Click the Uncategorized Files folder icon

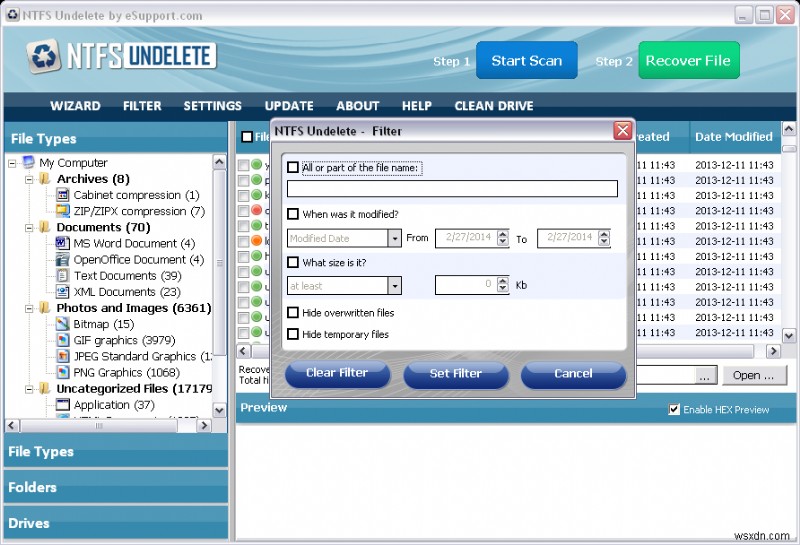click(x=45, y=388)
